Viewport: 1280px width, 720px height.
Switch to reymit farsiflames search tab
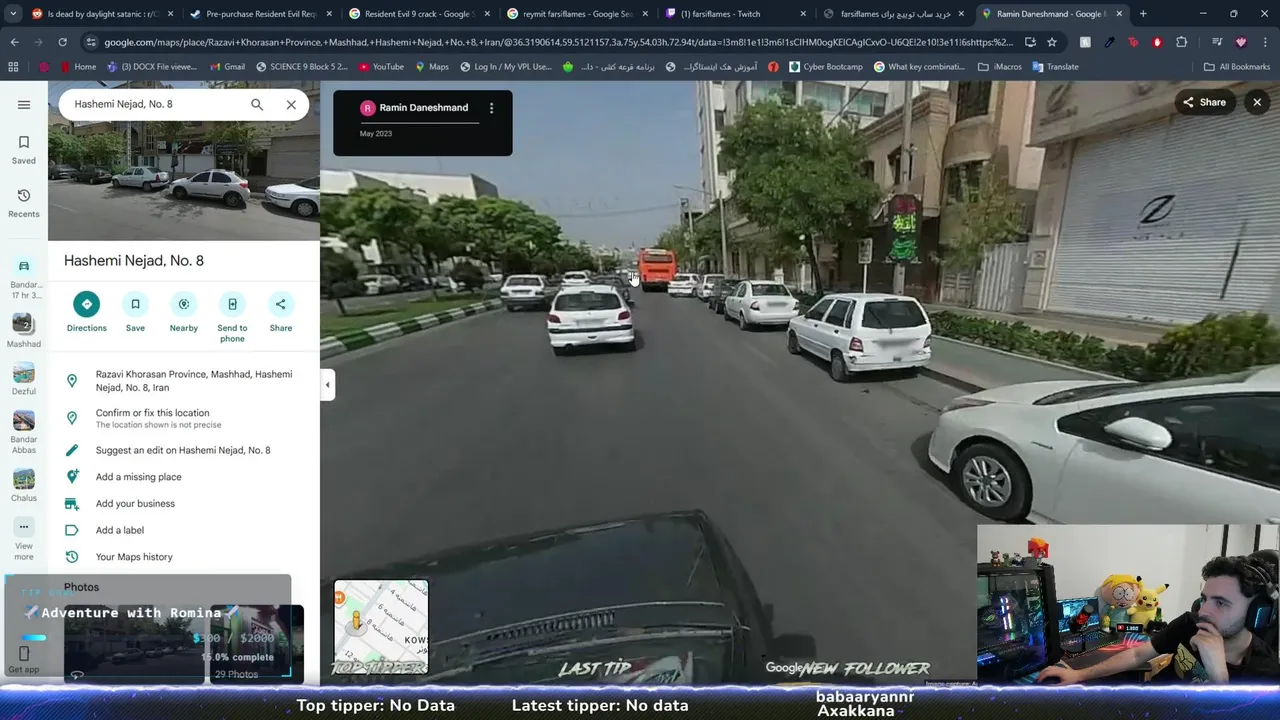pyautogui.click(x=577, y=14)
